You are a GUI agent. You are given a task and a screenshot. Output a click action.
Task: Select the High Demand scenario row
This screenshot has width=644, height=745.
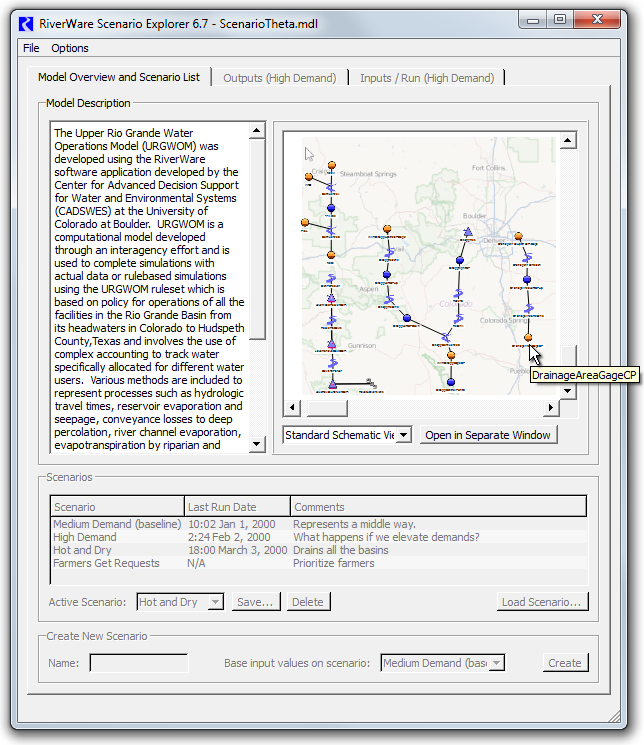(319, 537)
